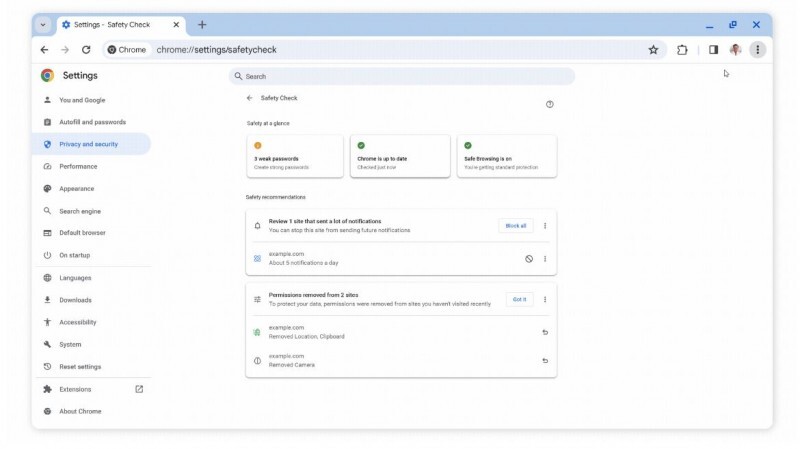The width and height of the screenshot is (800, 449).
Task: Go back using Safety Check back arrow
Action: coord(250,98)
